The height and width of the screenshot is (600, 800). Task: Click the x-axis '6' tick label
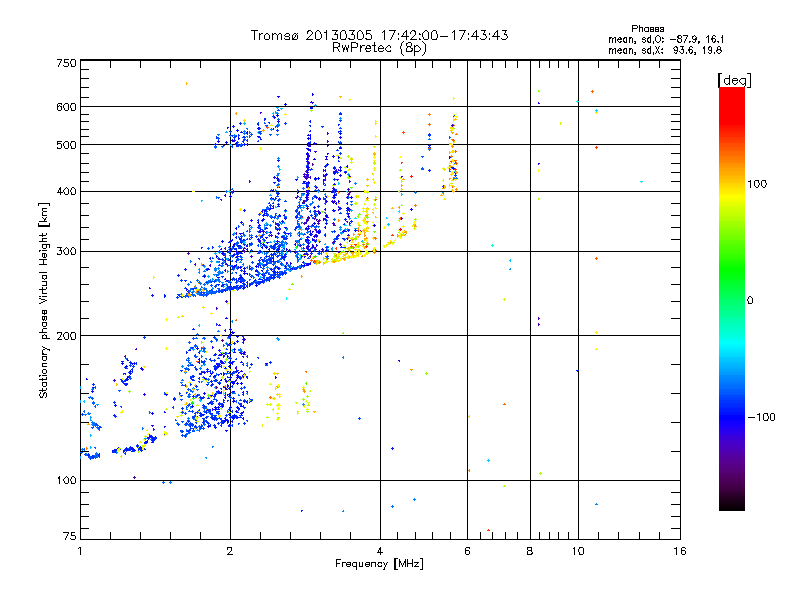coord(467,551)
